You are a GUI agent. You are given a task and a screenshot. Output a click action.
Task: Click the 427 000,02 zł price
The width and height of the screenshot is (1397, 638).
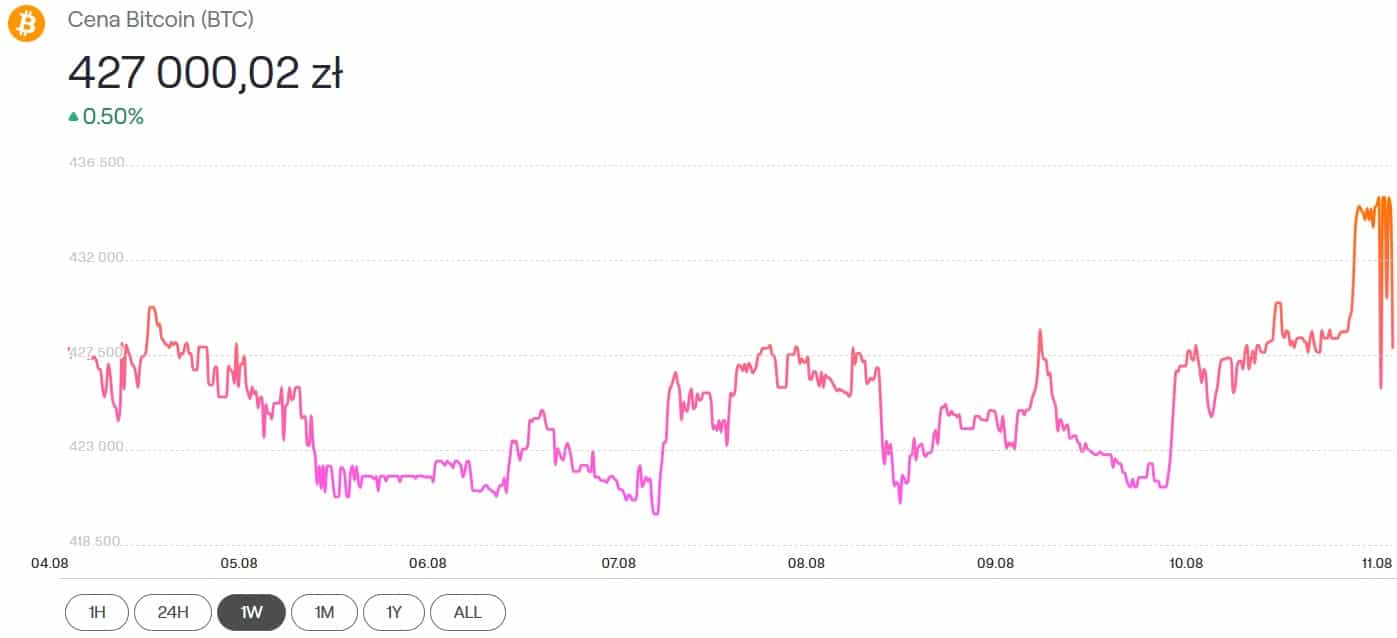coord(205,73)
